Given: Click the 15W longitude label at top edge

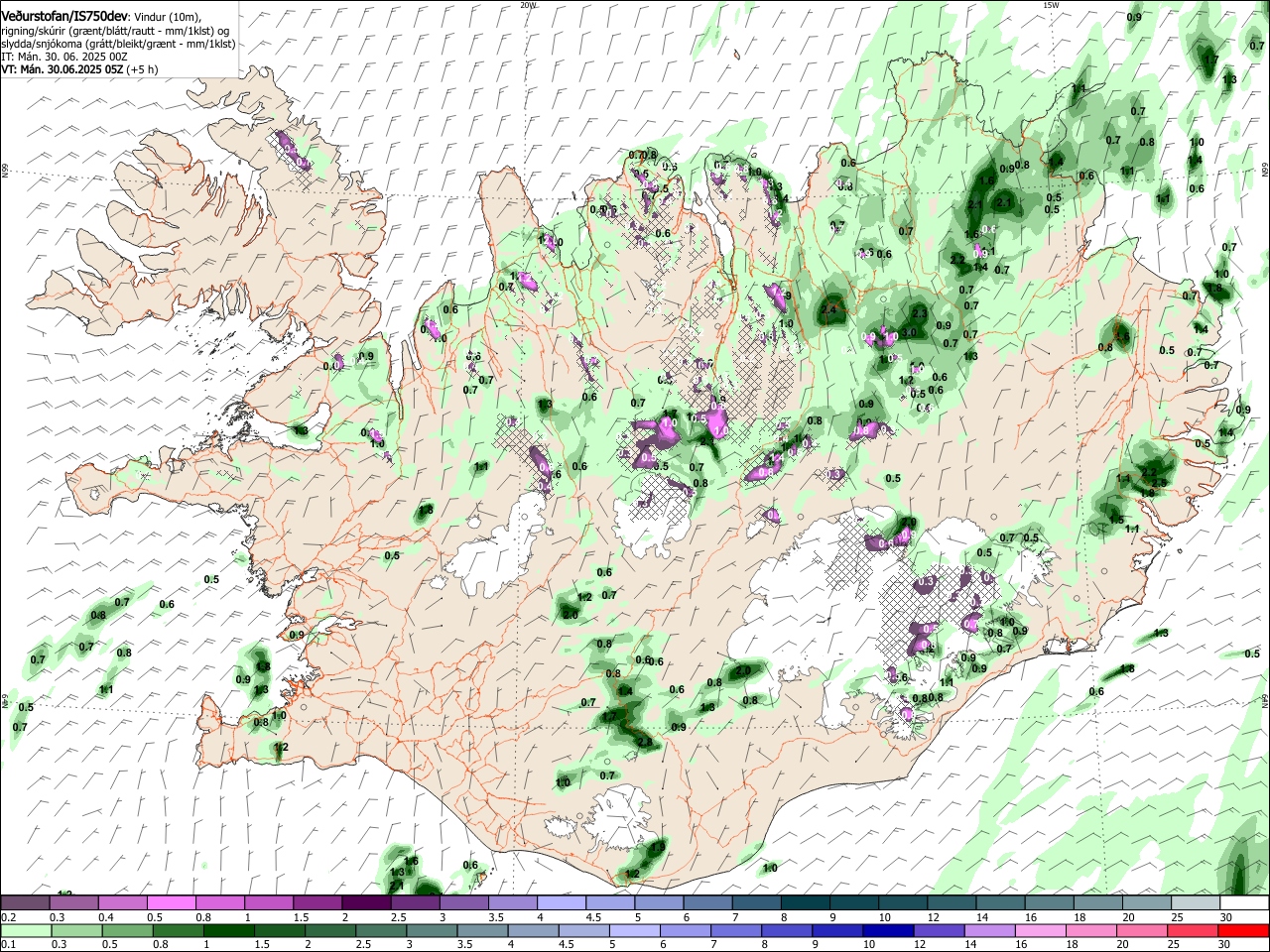Looking at the screenshot, I should coord(1051,5).
